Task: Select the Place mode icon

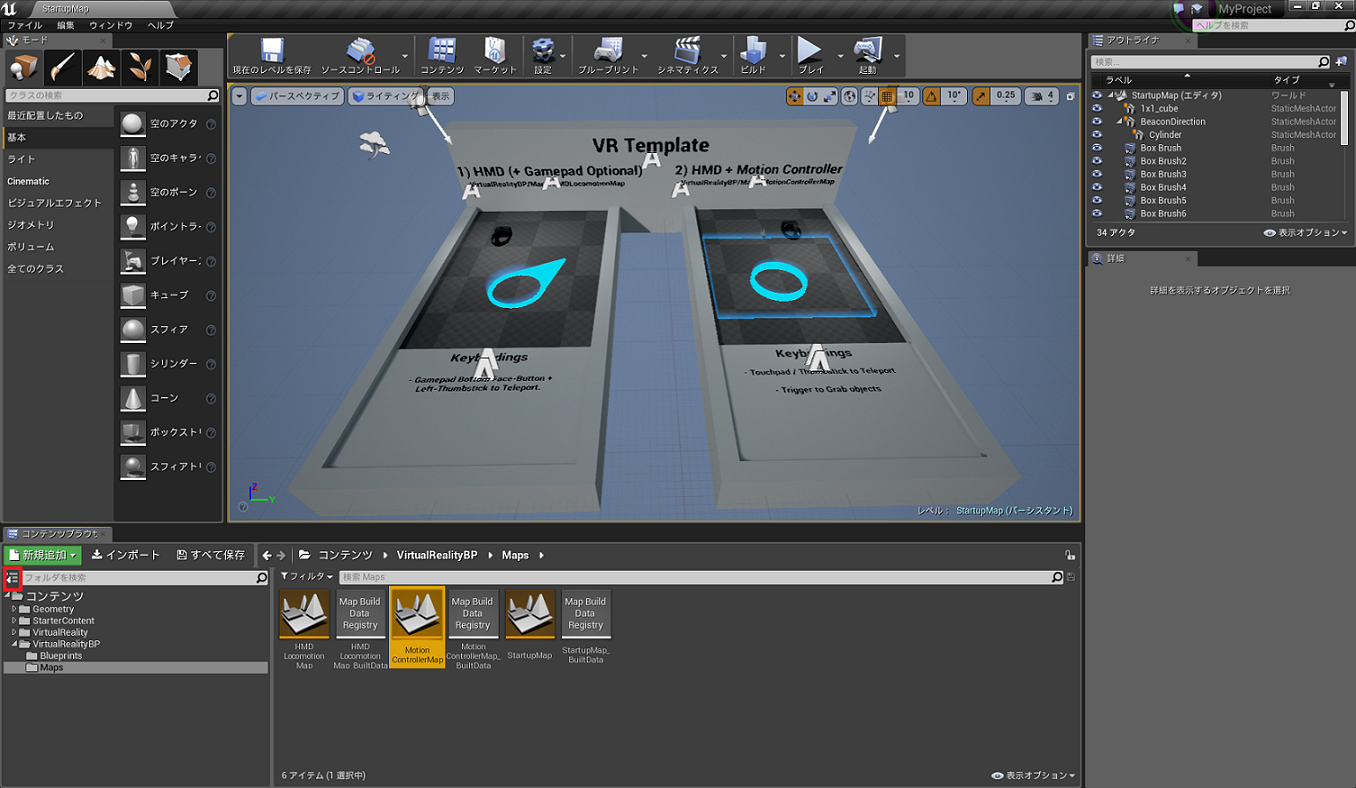Action: 23,67
